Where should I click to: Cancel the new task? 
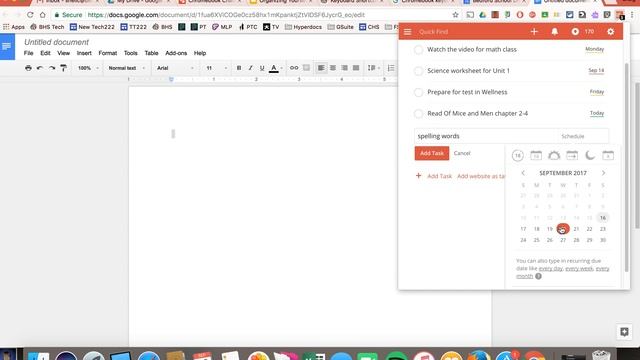click(462, 153)
